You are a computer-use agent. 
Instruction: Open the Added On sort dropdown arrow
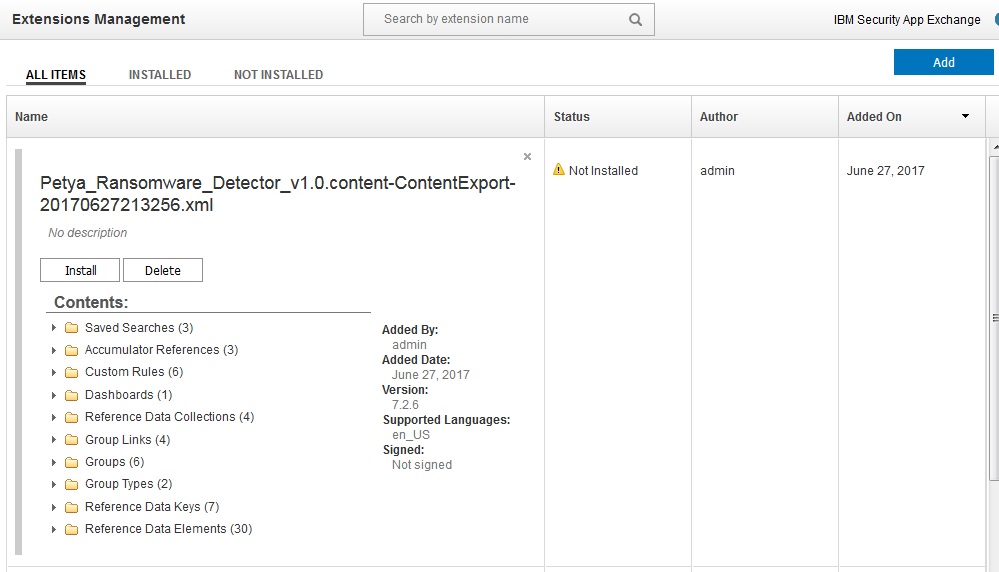click(x=965, y=117)
